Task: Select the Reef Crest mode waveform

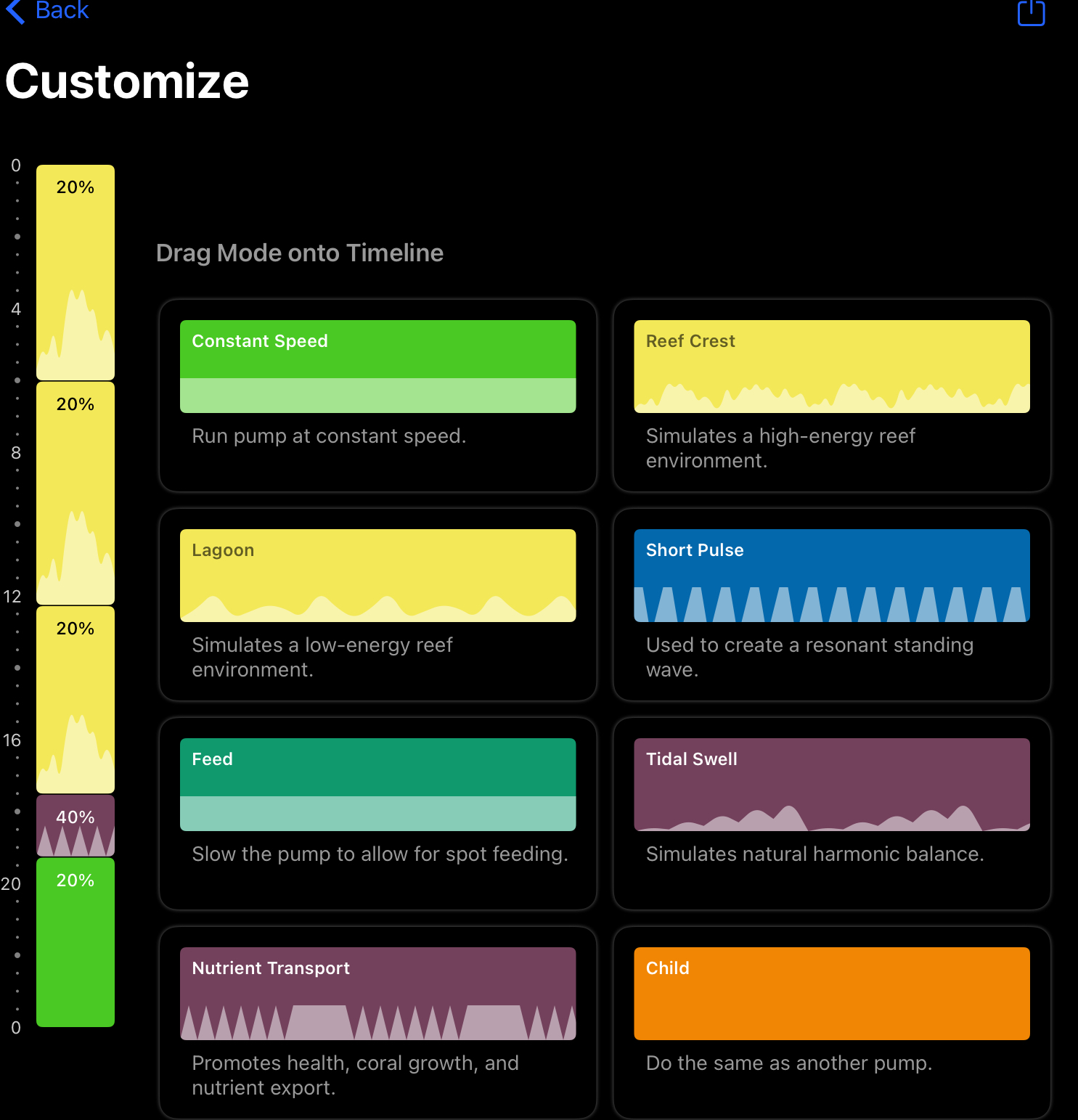Action: click(x=831, y=367)
